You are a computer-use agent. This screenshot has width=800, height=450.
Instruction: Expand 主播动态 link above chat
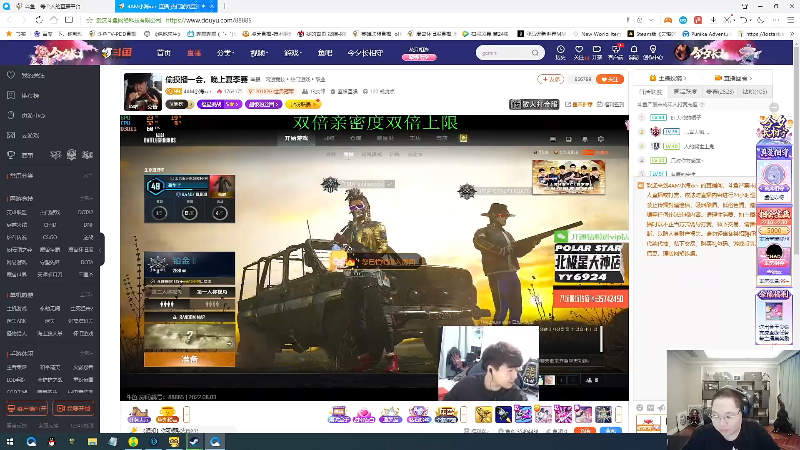click(668, 78)
